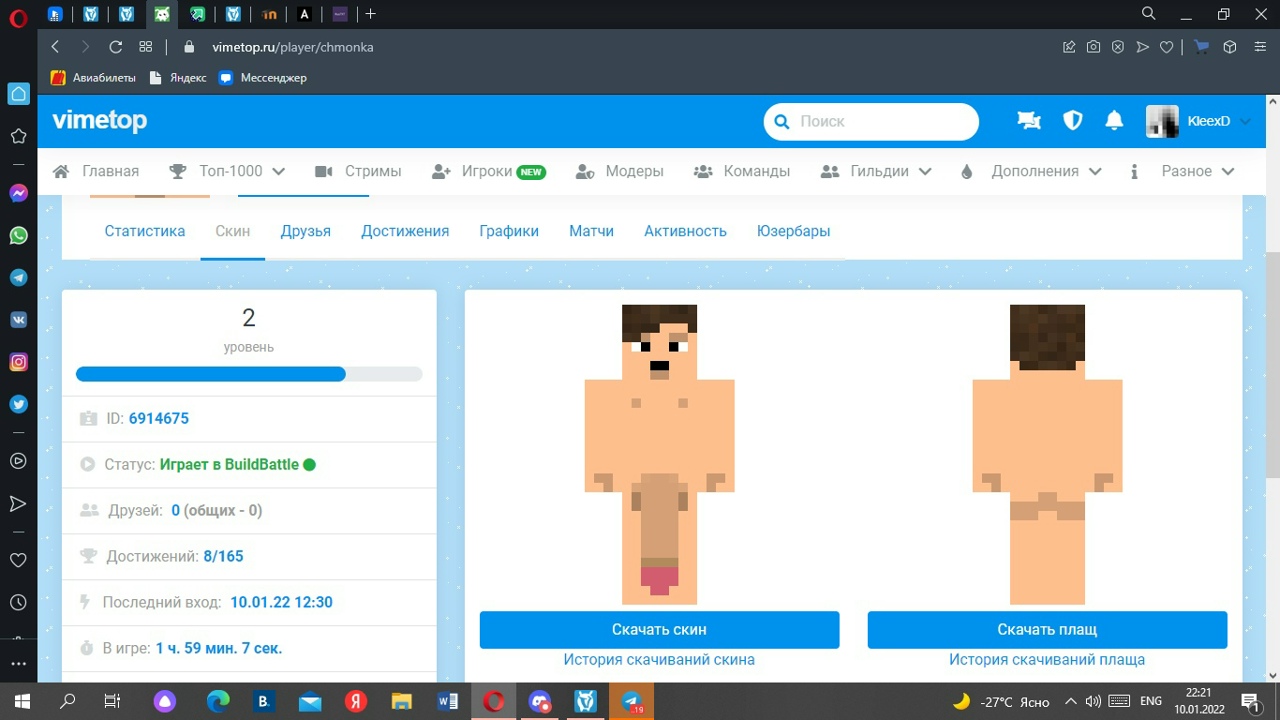Switch to the Статистика tab

[x=144, y=230]
